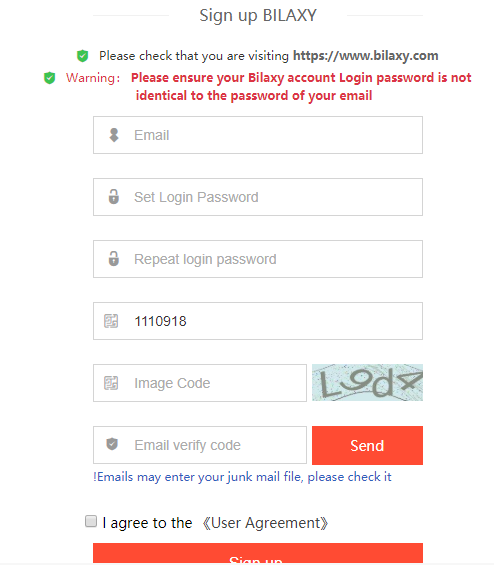Image resolution: width=494 pixels, height=565 pixels.
Task: Refresh the captcha image
Action: point(367,382)
